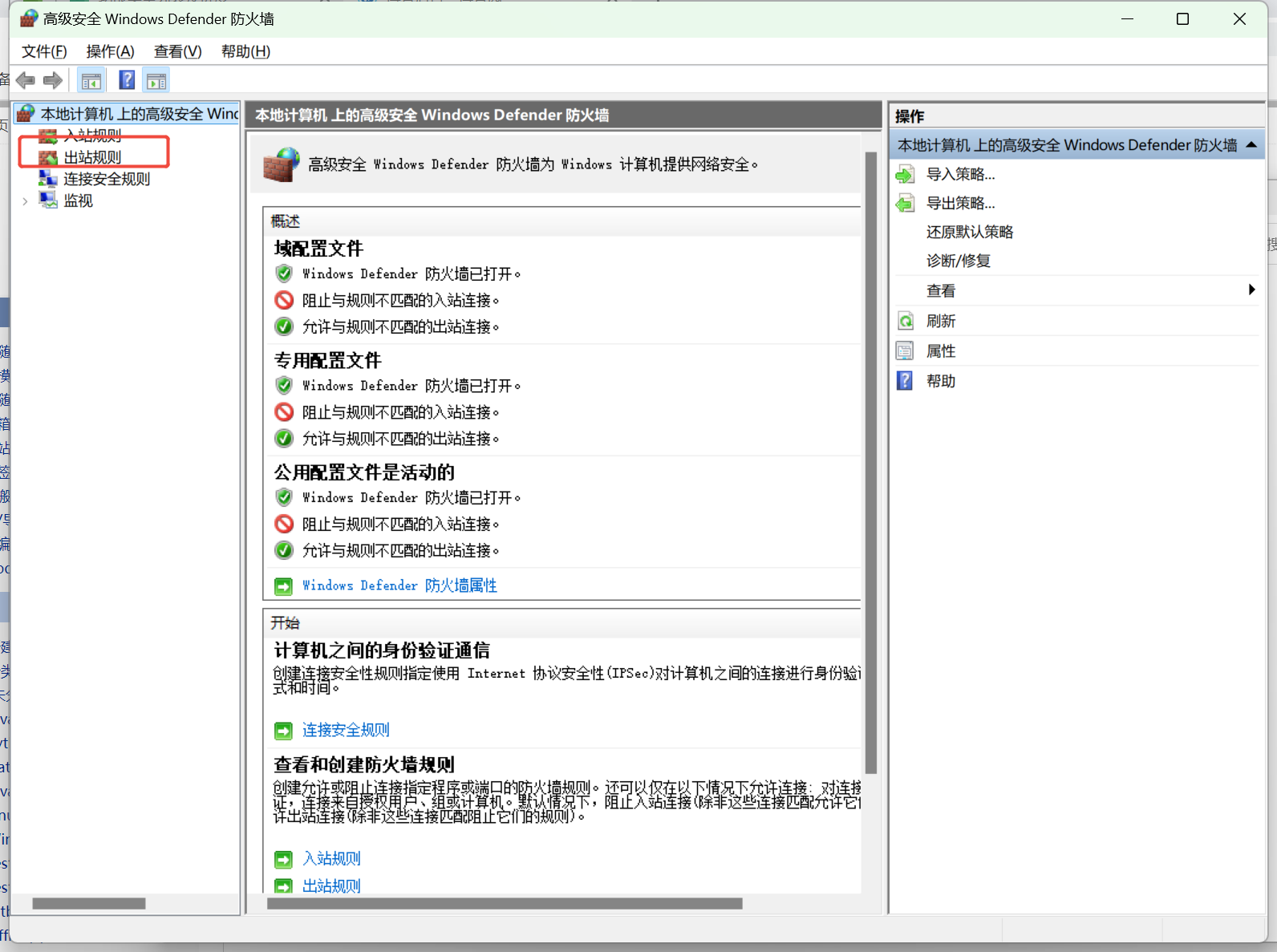Open Windows Defender 防火墙属性 link
This screenshot has width=1277, height=952.
coord(399,585)
